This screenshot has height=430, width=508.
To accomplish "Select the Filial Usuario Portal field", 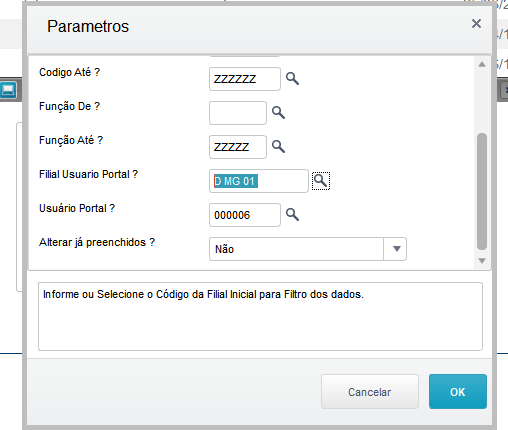I will (x=259, y=181).
